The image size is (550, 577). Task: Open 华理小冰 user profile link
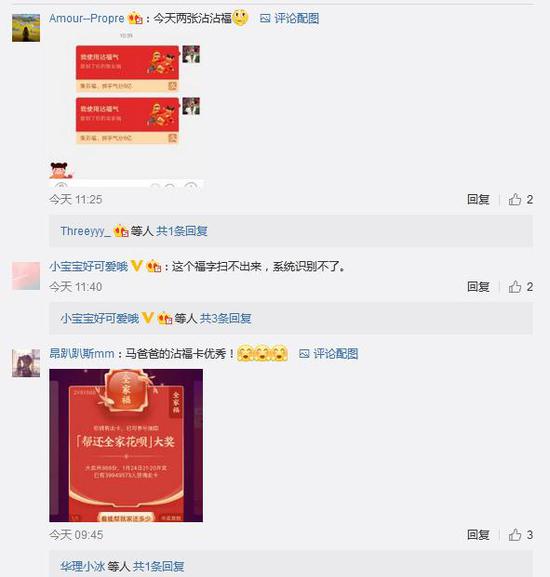coord(82,566)
